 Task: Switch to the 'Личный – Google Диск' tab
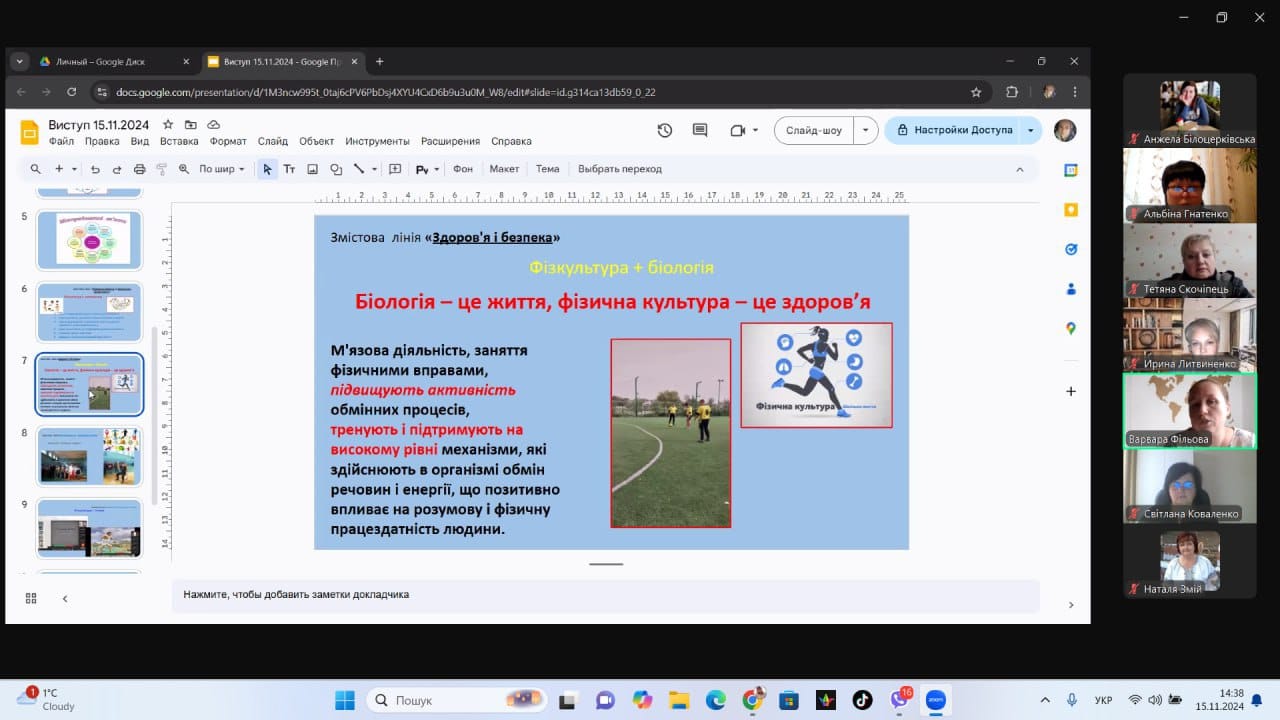tap(114, 61)
